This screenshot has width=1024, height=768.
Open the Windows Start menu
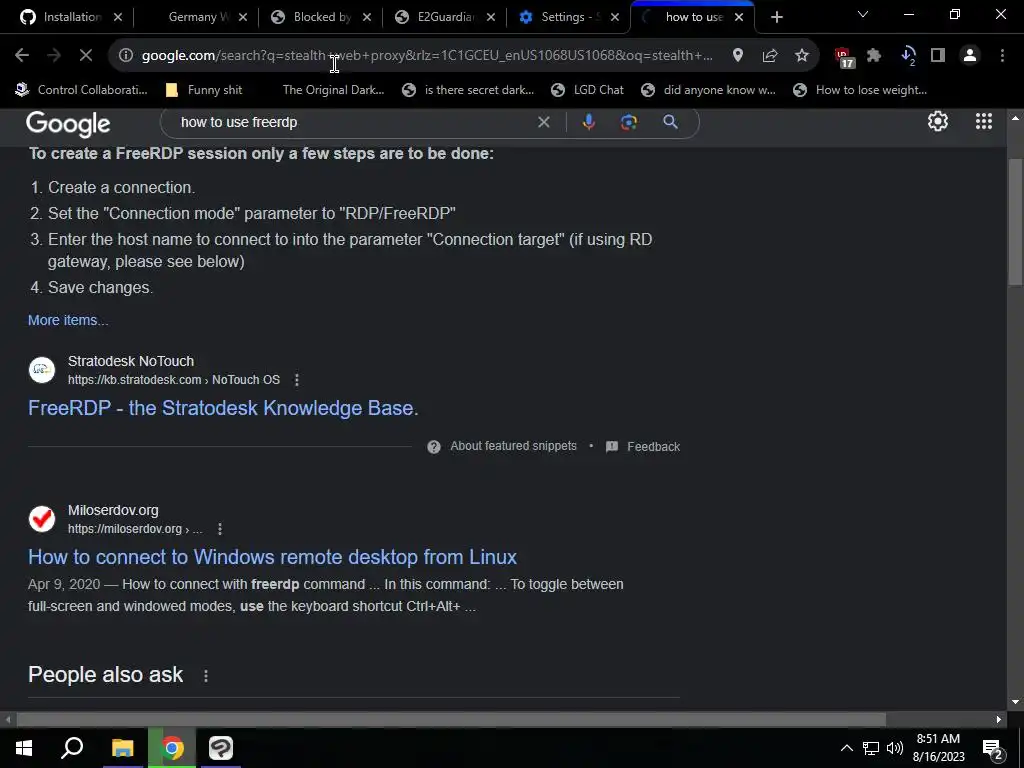tap(24, 748)
